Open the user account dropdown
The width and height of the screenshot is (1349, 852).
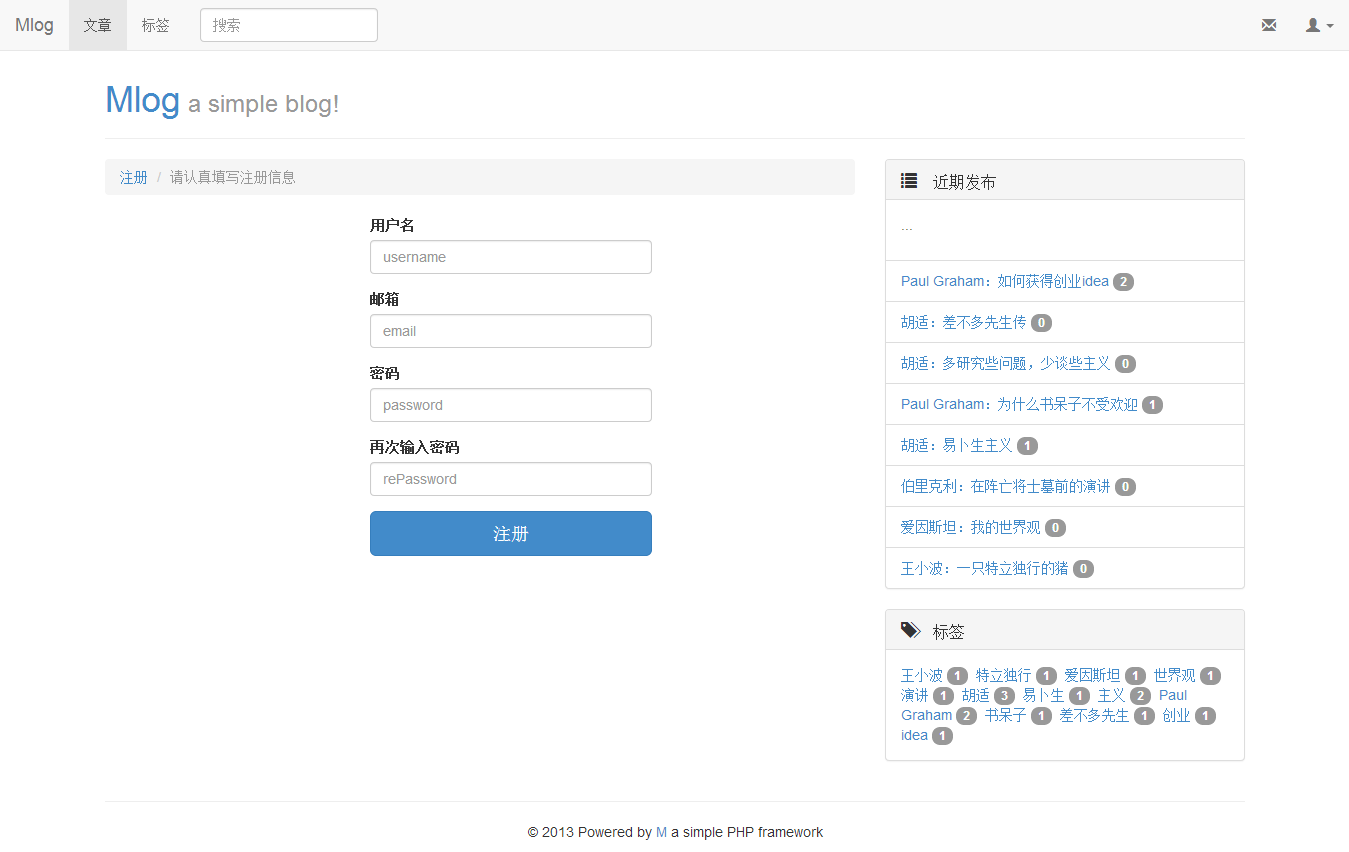point(1319,25)
